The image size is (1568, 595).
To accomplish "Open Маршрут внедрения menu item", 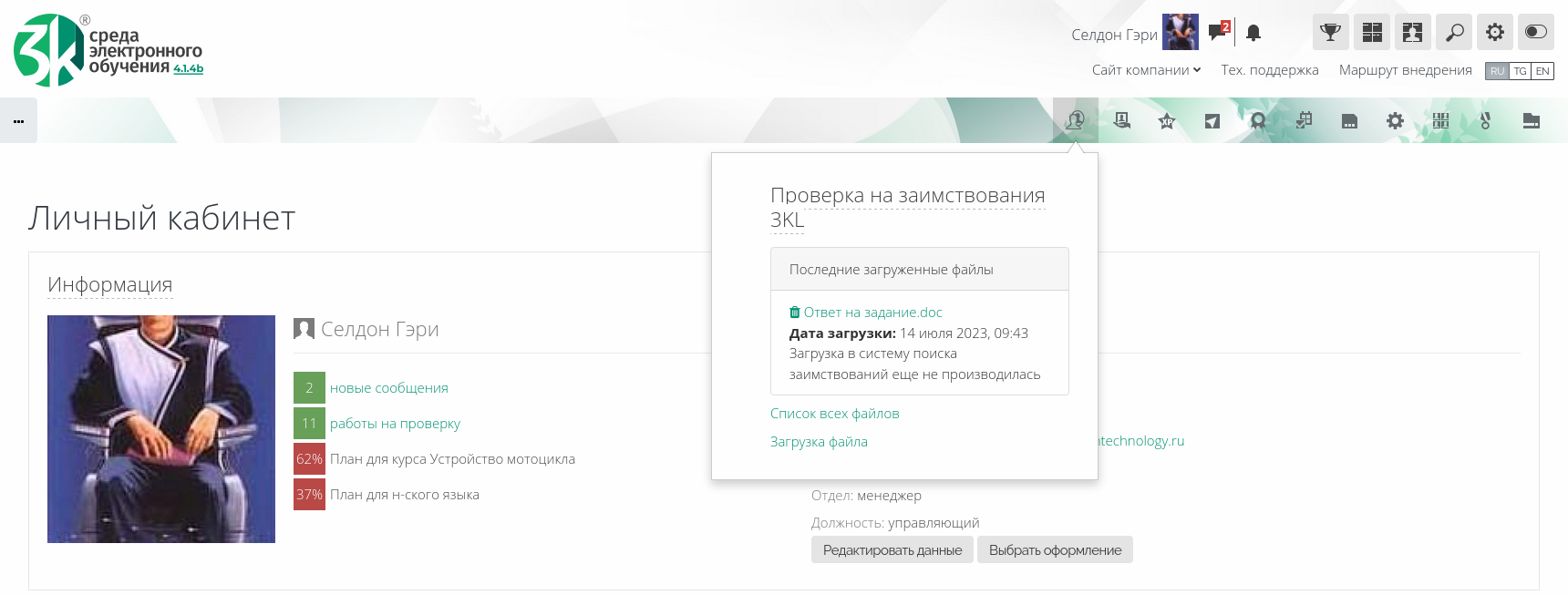I will click(1405, 70).
